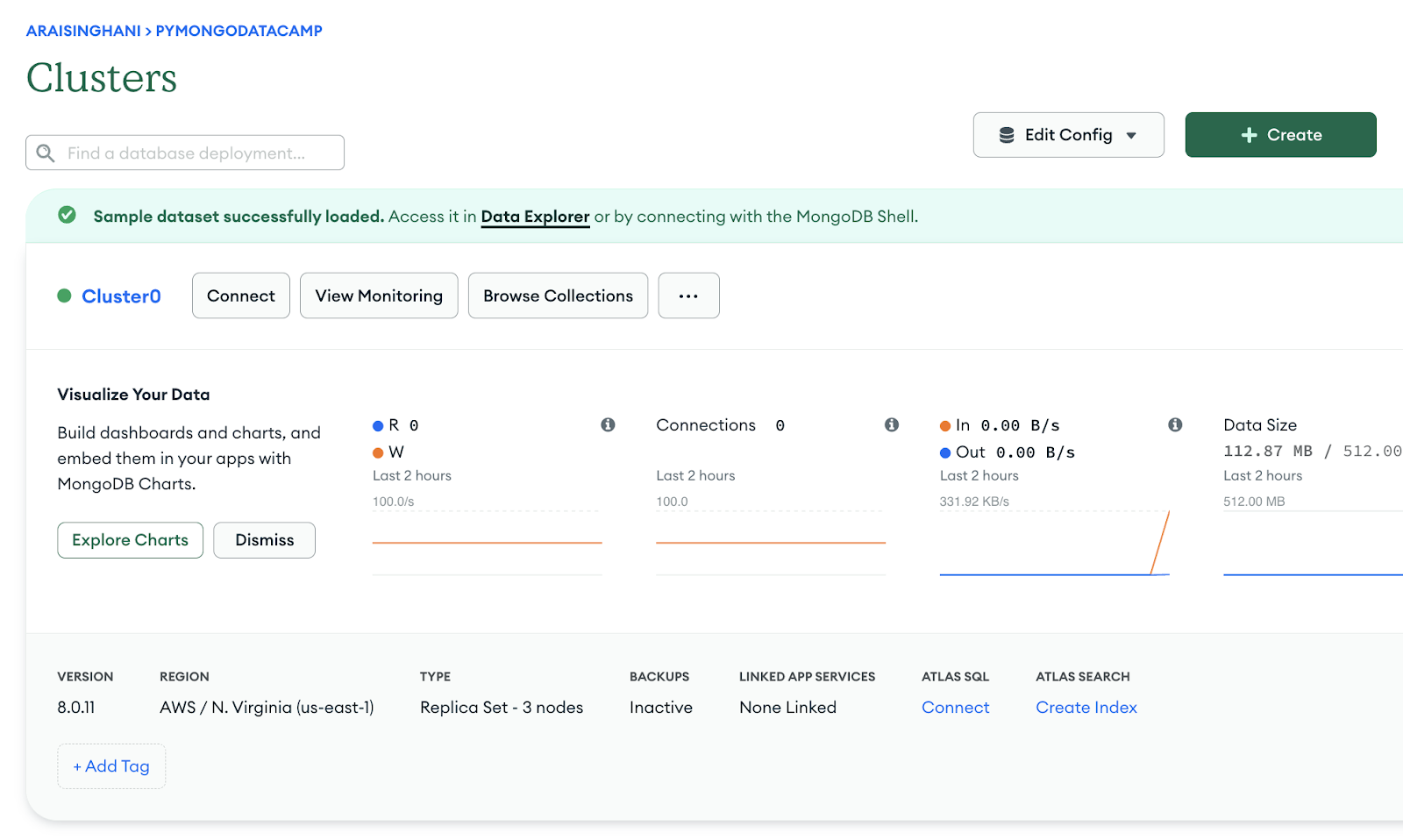Viewport: 1403px width, 840px height.
Task: Focus the Find a database deployment field
Action: coord(185,153)
